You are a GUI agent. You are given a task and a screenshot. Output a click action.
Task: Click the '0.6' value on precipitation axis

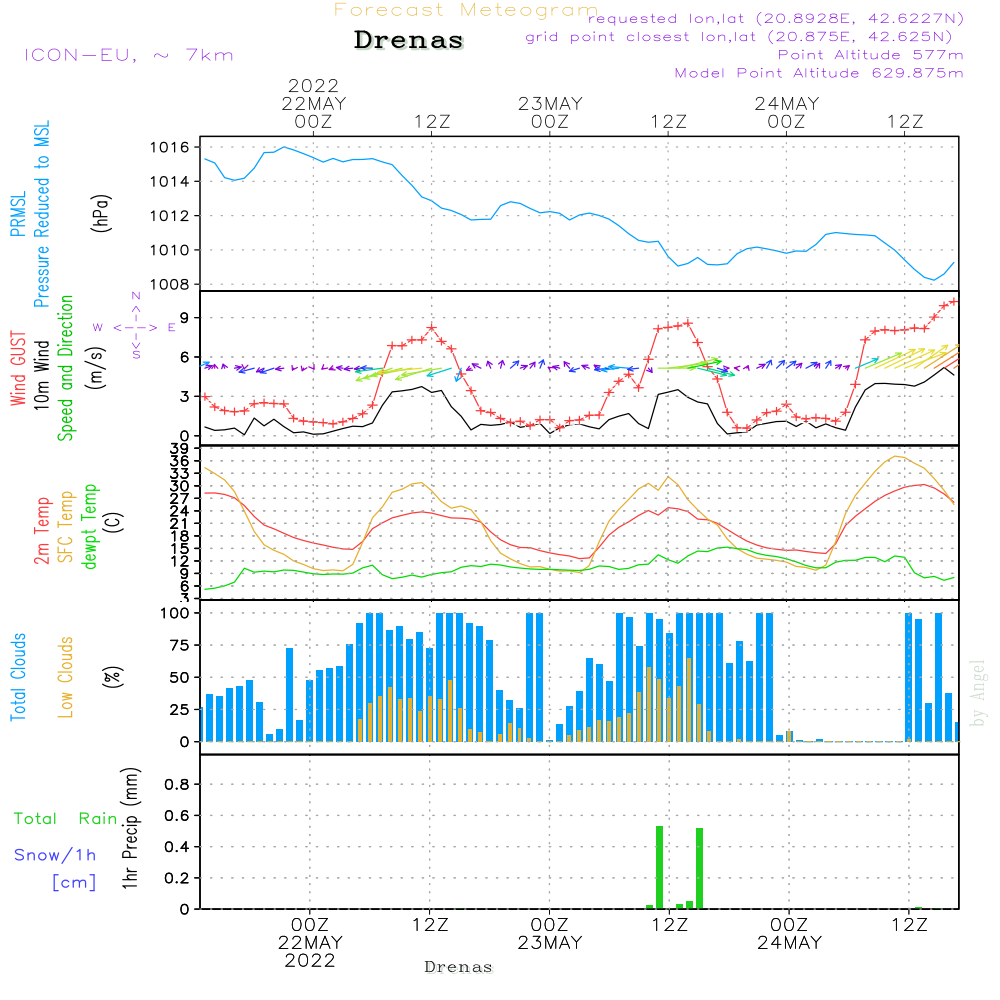pos(177,816)
